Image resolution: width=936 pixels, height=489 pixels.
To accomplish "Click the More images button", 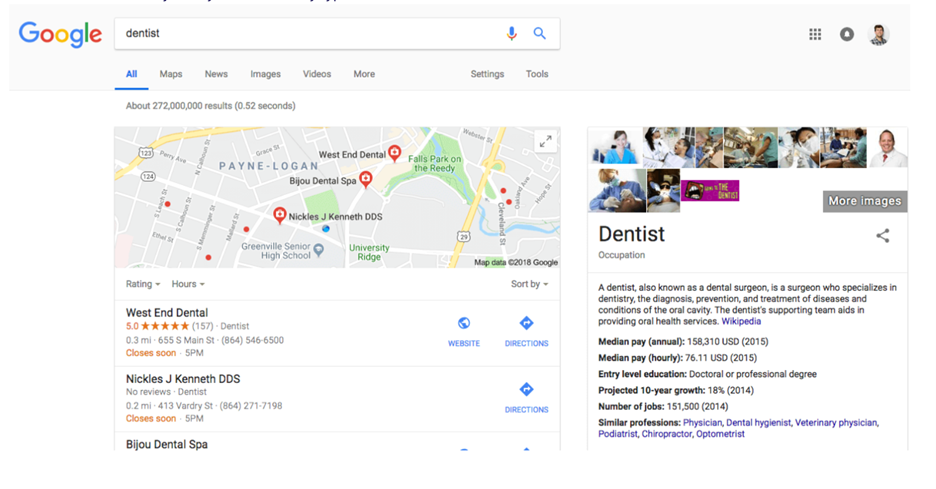I will pos(865,201).
